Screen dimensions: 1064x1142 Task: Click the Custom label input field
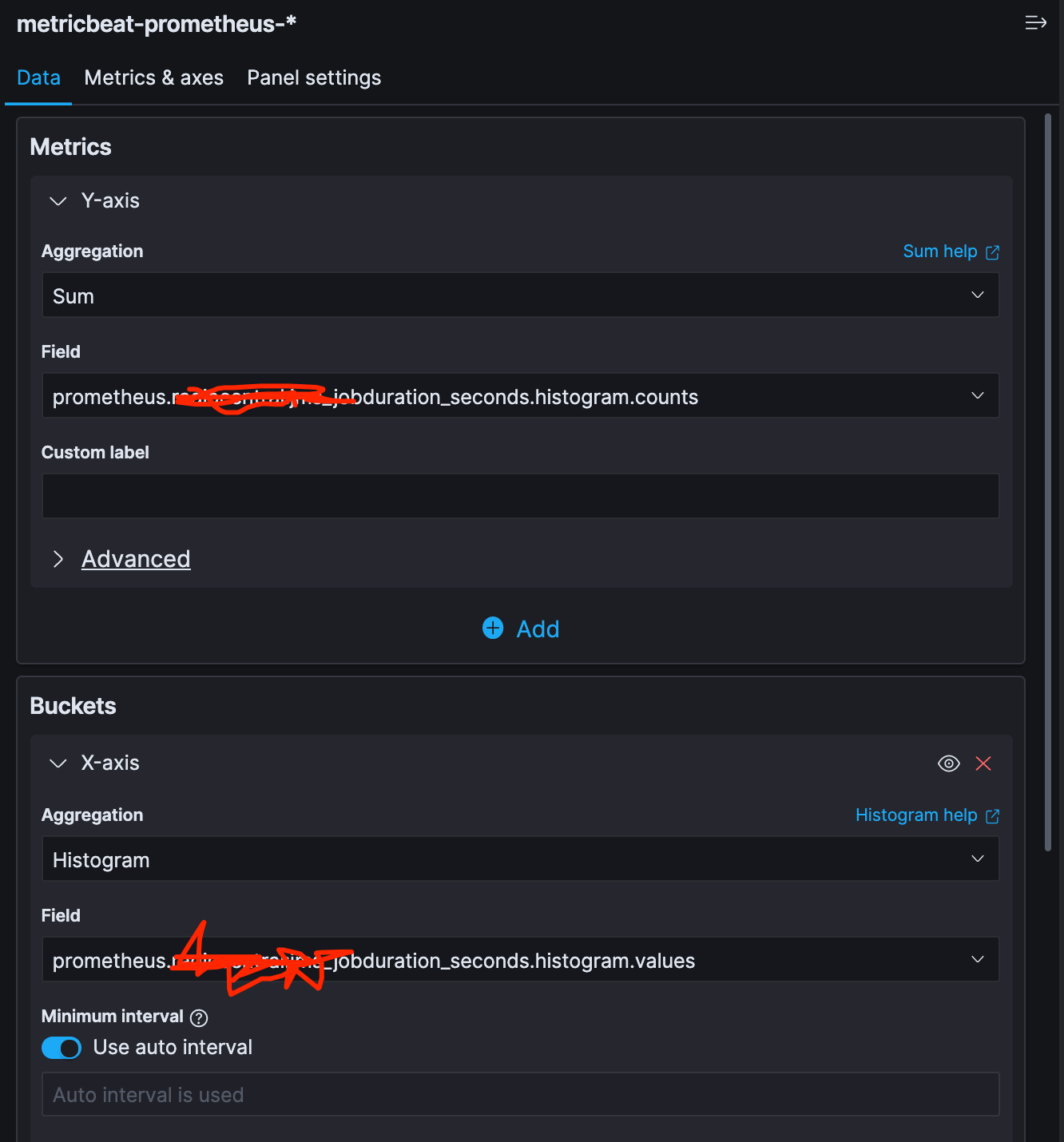(x=520, y=496)
